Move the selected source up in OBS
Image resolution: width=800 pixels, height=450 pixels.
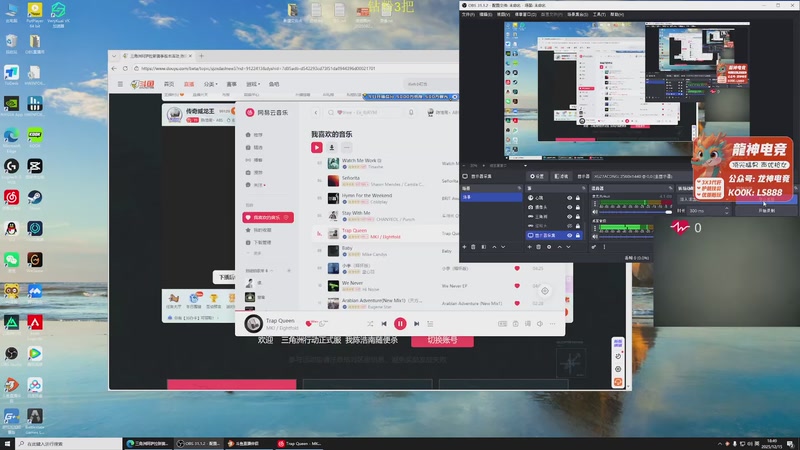pos(560,247)
